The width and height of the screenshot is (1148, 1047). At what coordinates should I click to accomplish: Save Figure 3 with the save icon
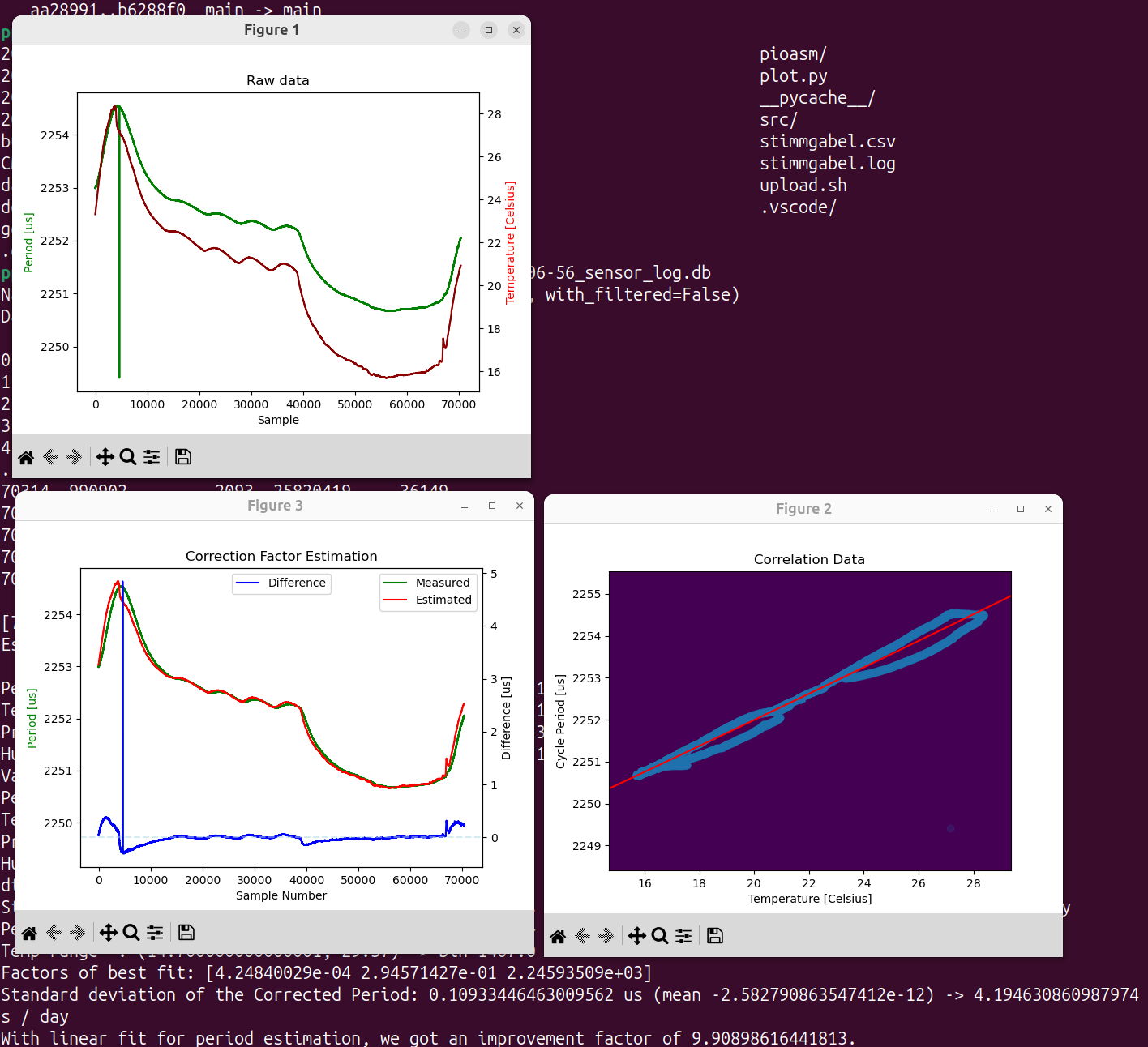186,933
